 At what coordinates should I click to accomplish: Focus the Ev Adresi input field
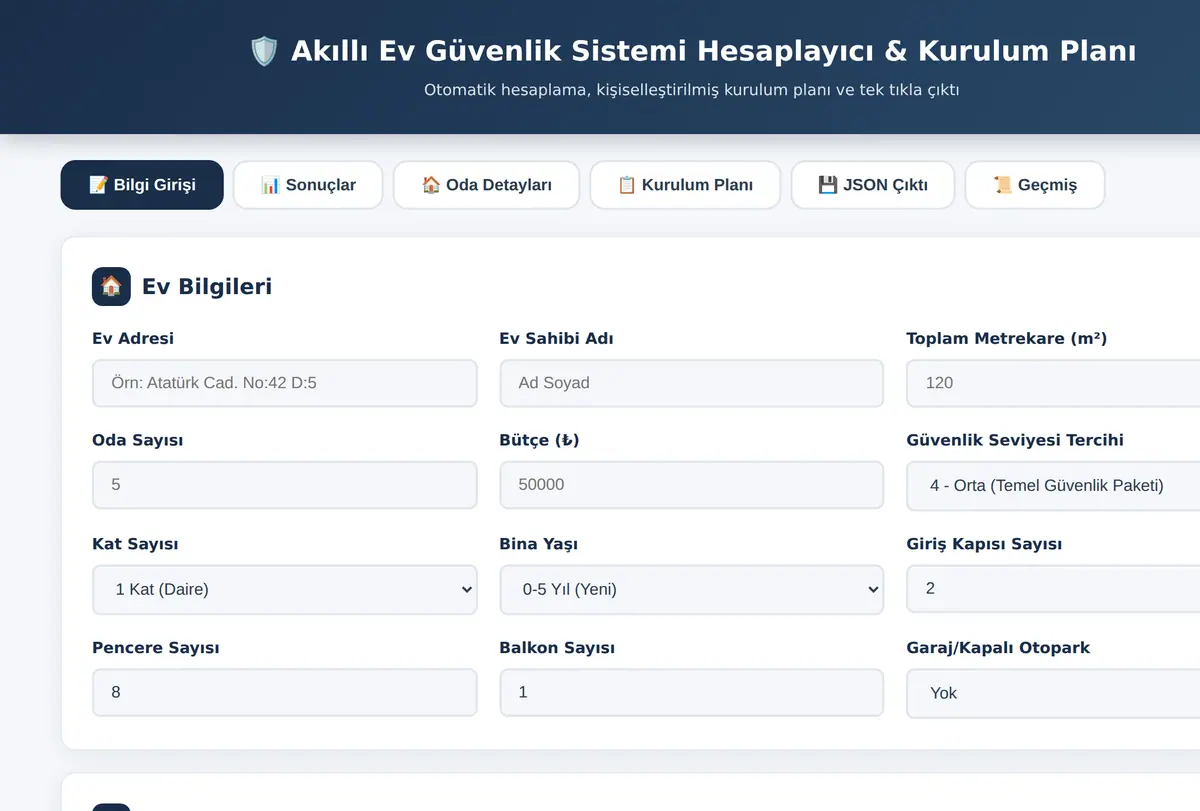point(285,383)
